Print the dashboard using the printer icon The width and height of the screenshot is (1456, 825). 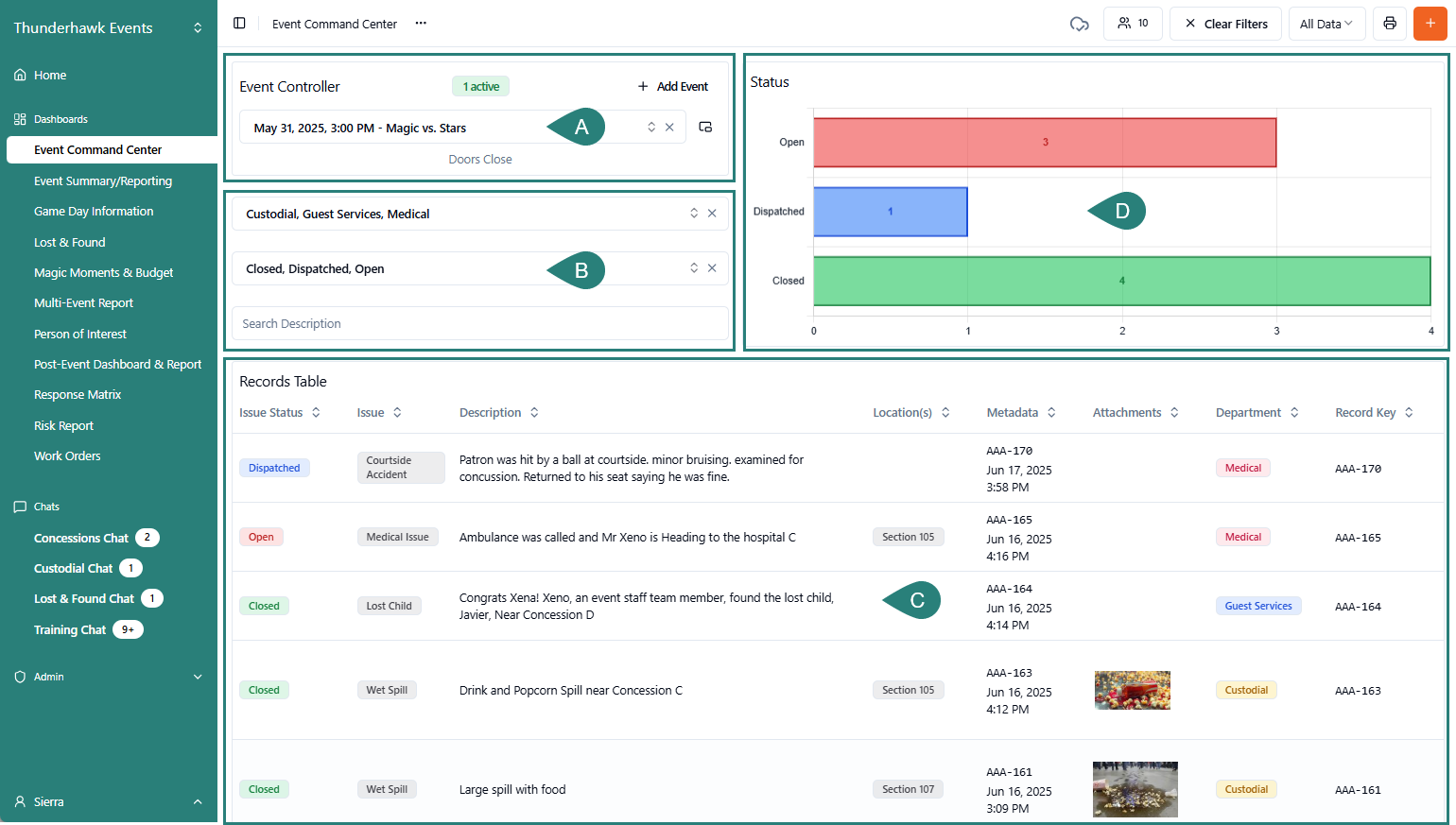point(1389,24)
